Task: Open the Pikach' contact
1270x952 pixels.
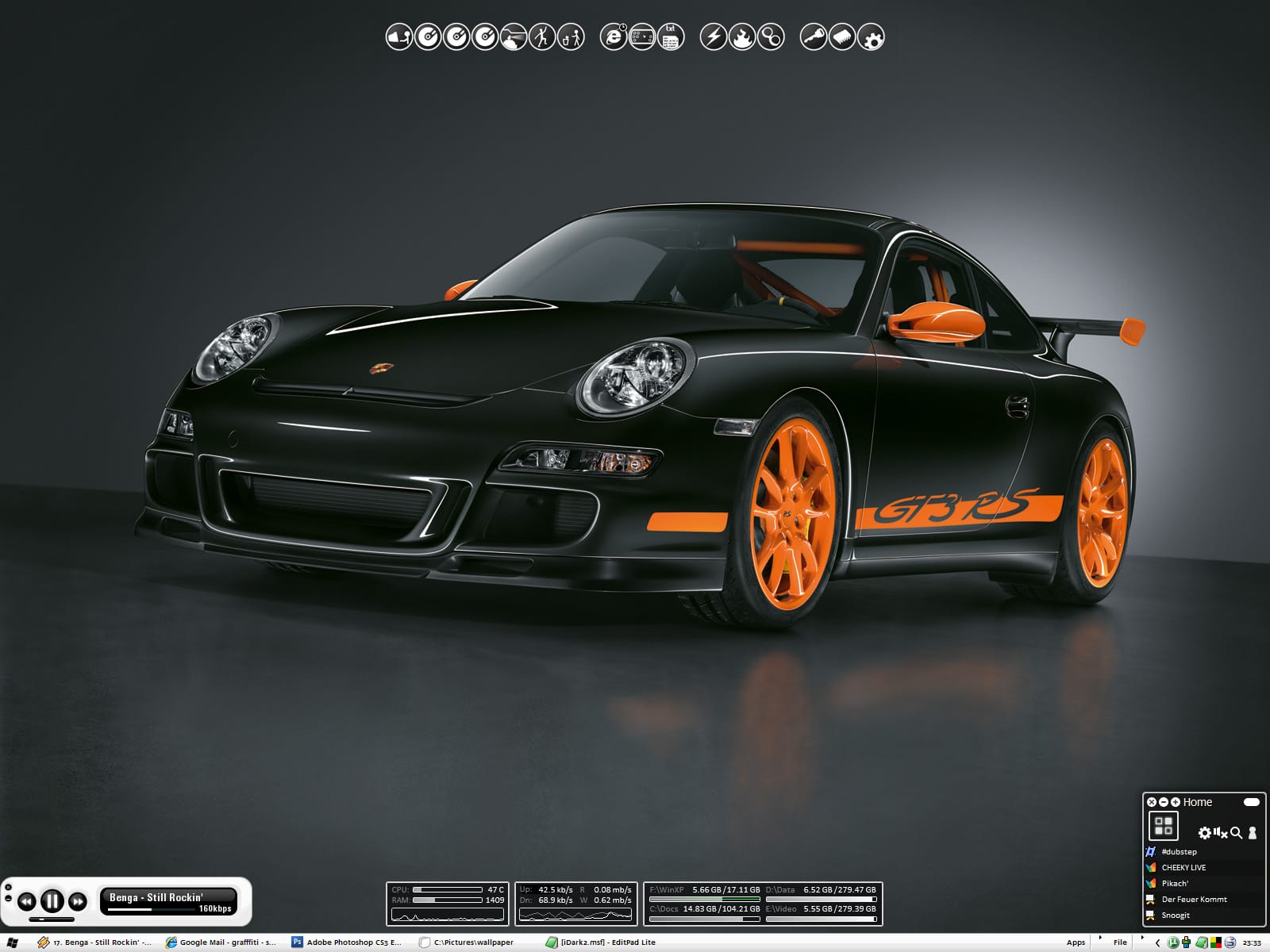Action: pos(1204,884)
